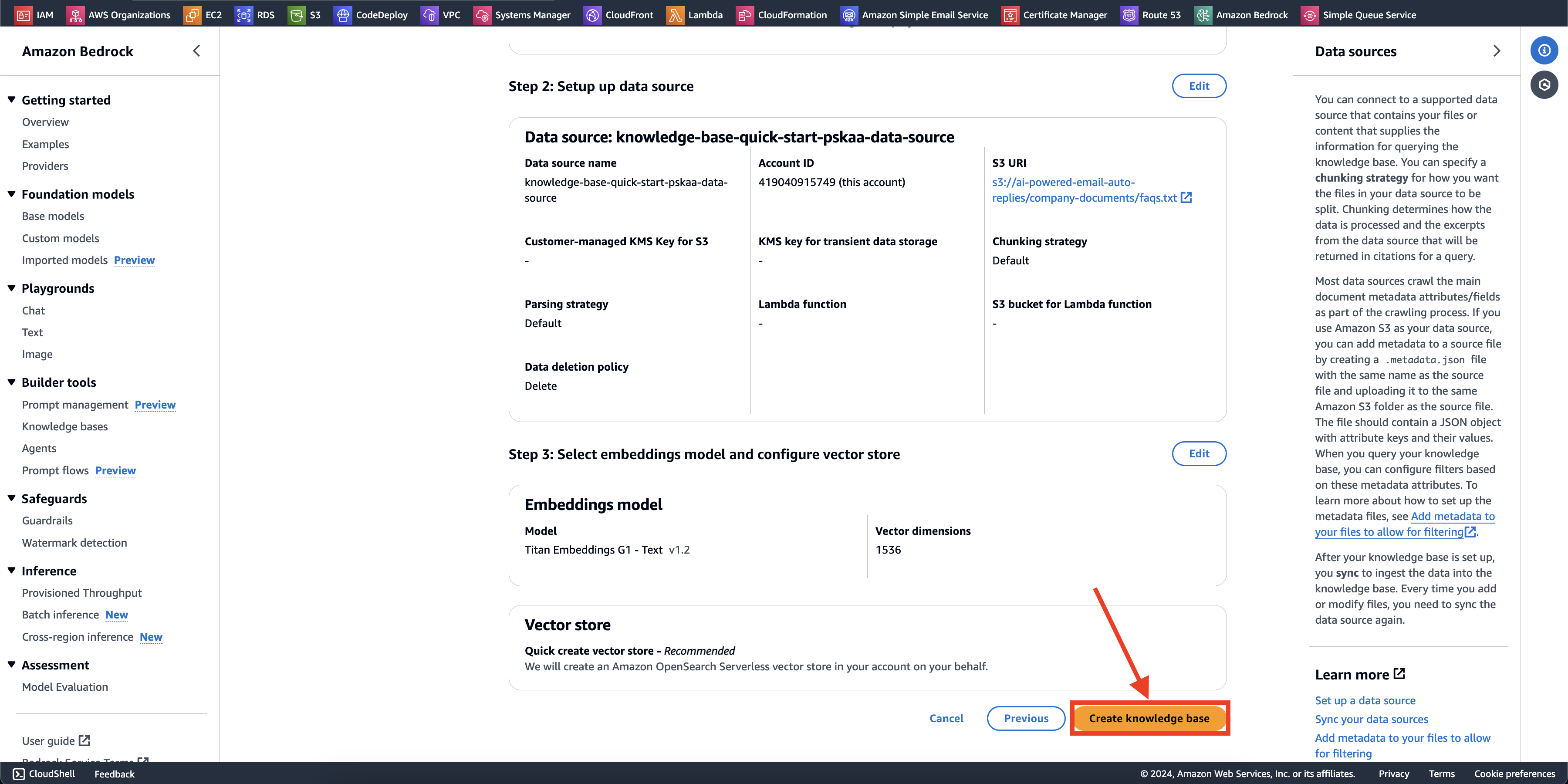Screen dimensions: 1568x784
Task: Collapse the Safeguards section
Action: [12, 498]
